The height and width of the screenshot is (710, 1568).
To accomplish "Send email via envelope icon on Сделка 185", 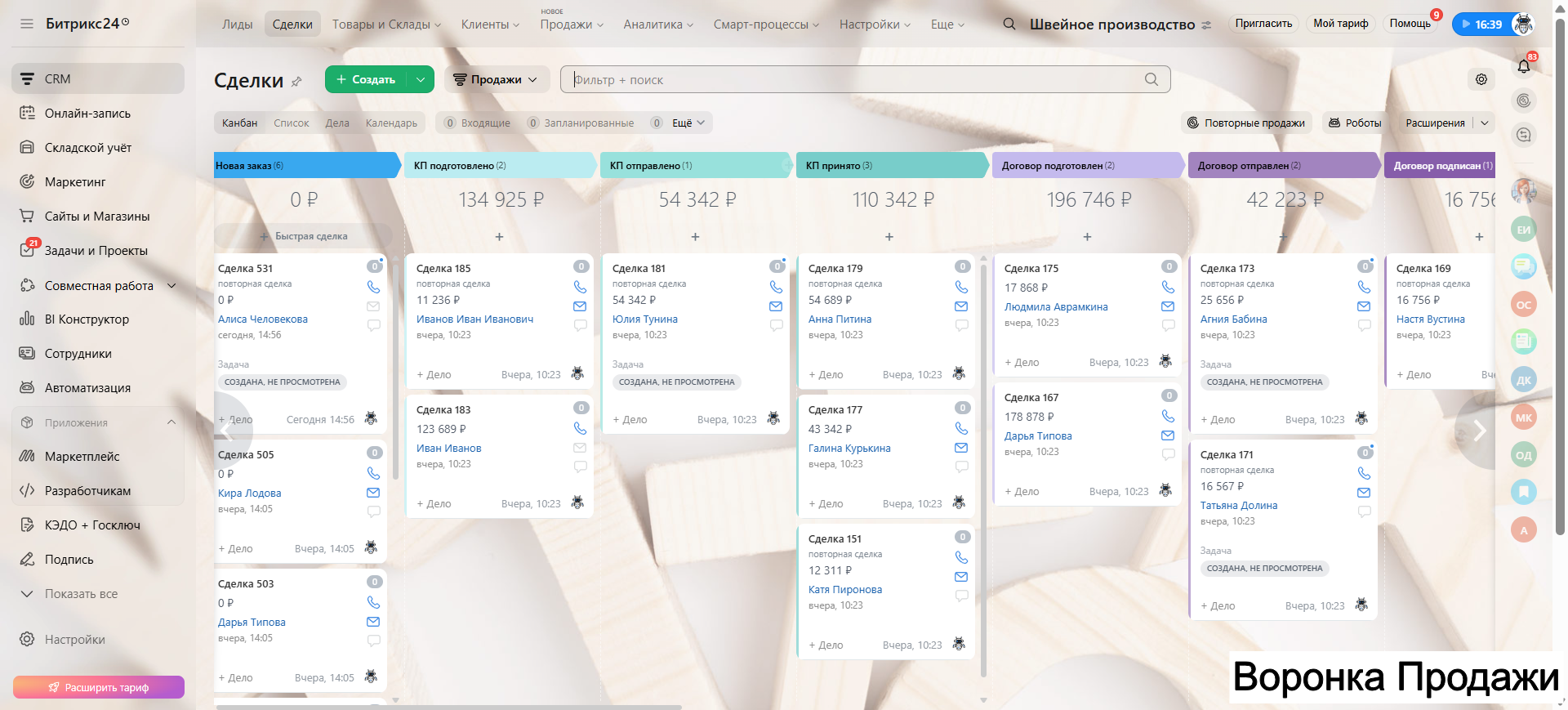I will point(580,306).
